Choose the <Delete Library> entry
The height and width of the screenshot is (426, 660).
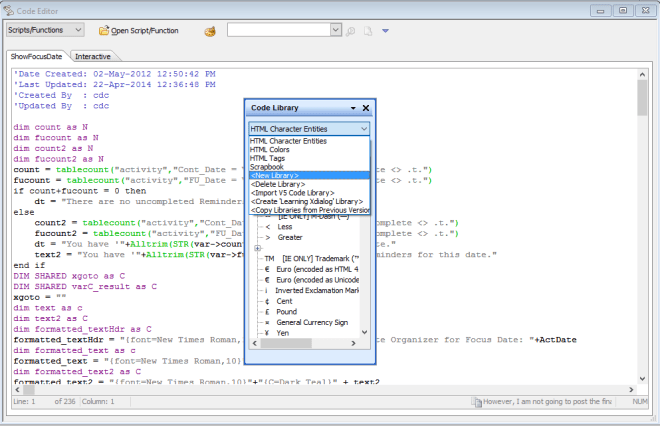[309, 184]
